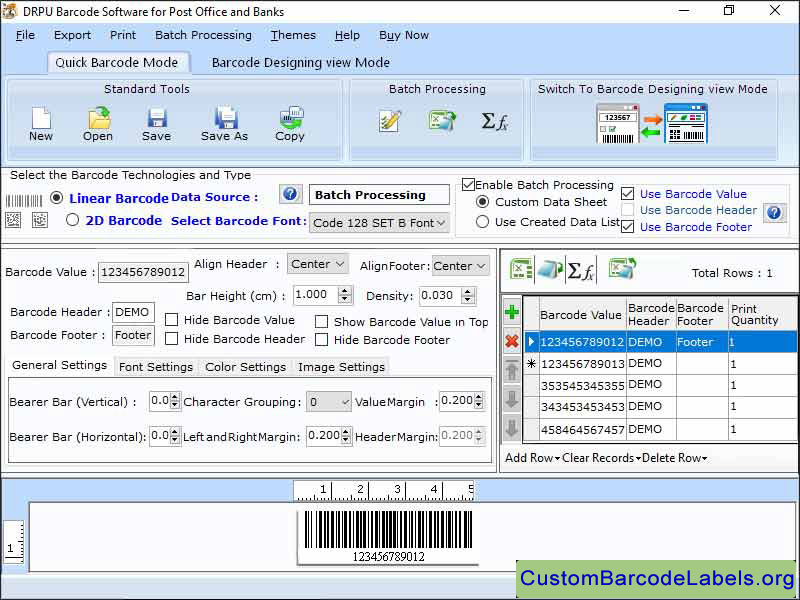Enable the Use Barcode Header checkbox
Screen dimensions: 800x600
627,210
